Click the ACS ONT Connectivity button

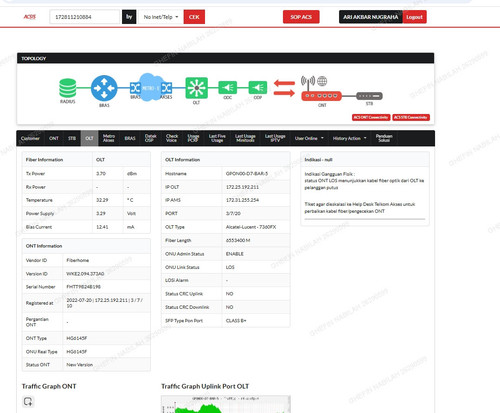pyautogui.click(x=371, y=117)
